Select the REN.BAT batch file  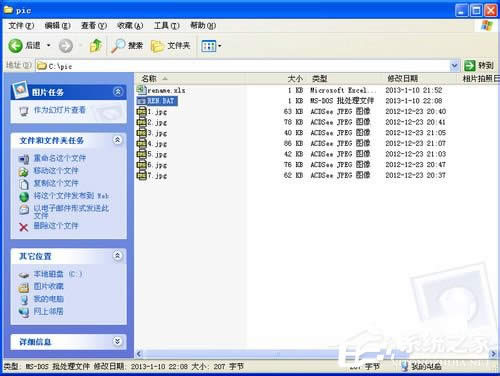click(161, 101)
